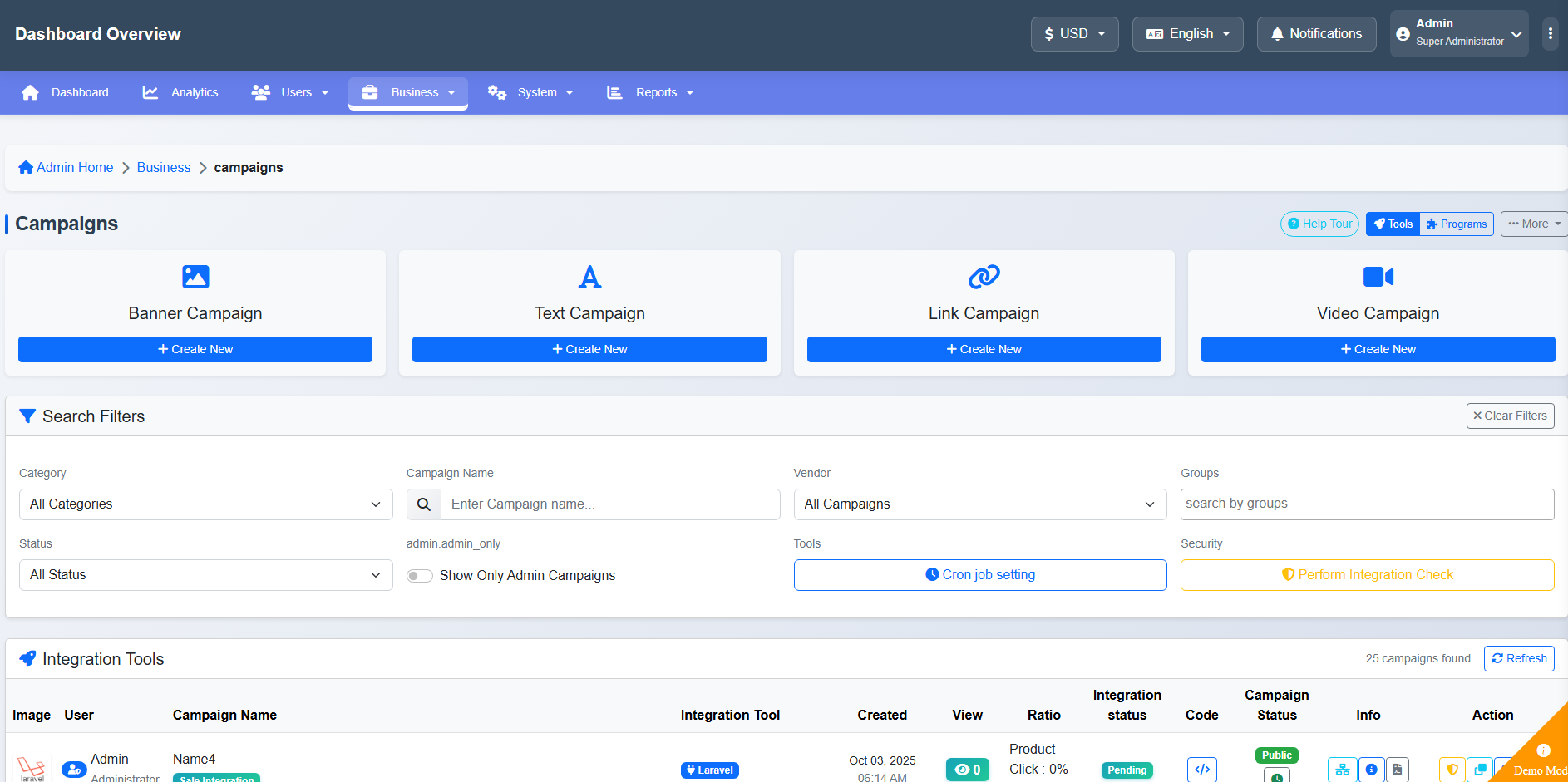Click the Banner Campaign image icon

[x=195, y=276]
